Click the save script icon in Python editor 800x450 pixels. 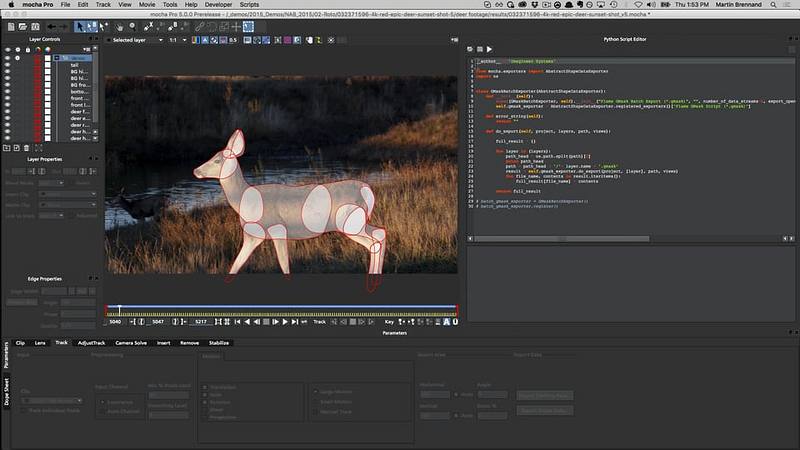click(x=479, y=49)
